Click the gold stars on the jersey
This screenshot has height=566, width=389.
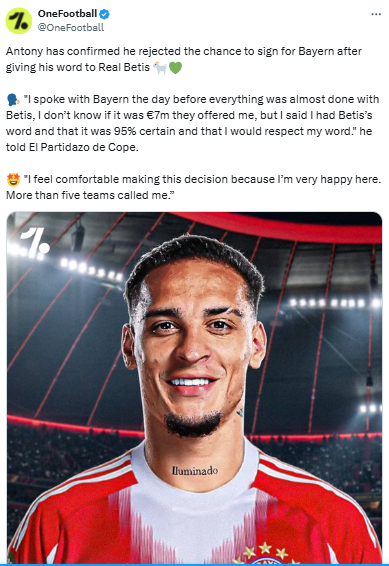264,551
